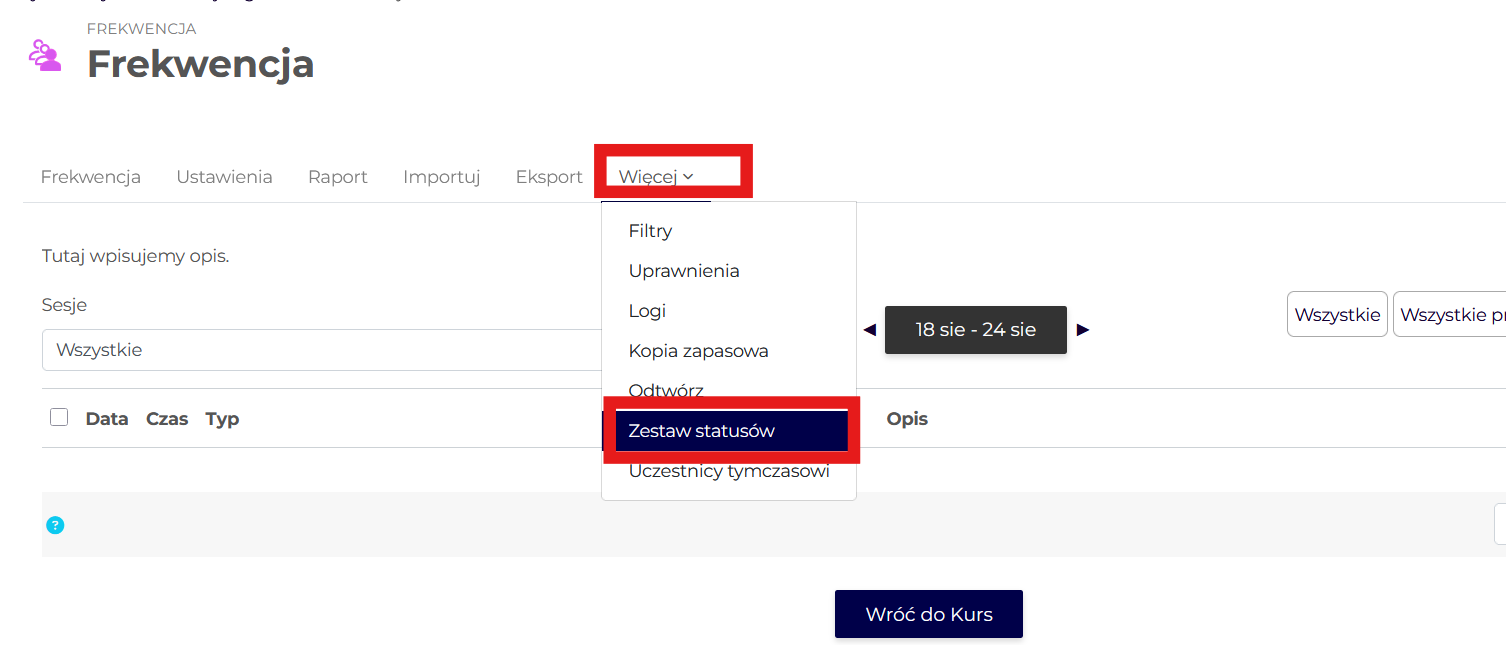This screenshot has width=1506, height=645.
Task: Go to previous week with left arrow
Action: point(869,330)
